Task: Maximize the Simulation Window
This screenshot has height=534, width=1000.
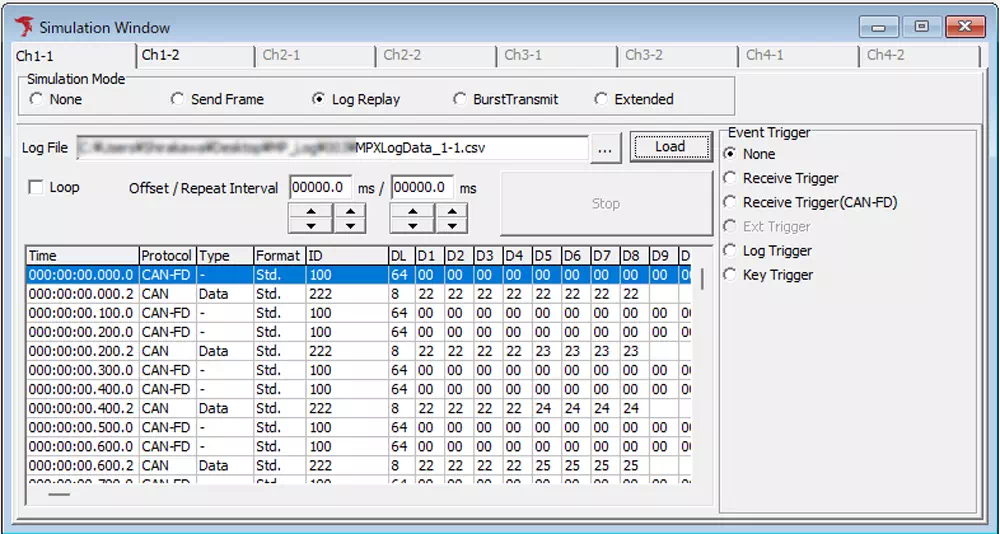Action: (920, 27)
